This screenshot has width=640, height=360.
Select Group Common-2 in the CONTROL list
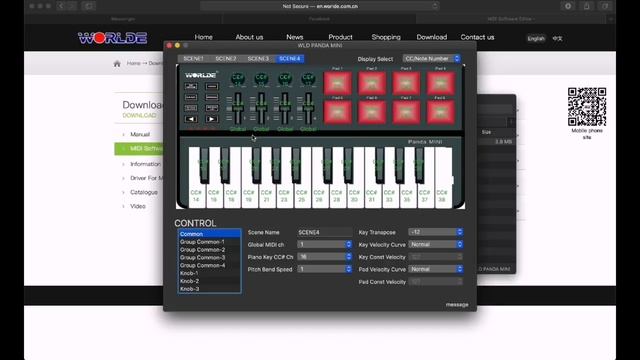(x=209, y=249)
